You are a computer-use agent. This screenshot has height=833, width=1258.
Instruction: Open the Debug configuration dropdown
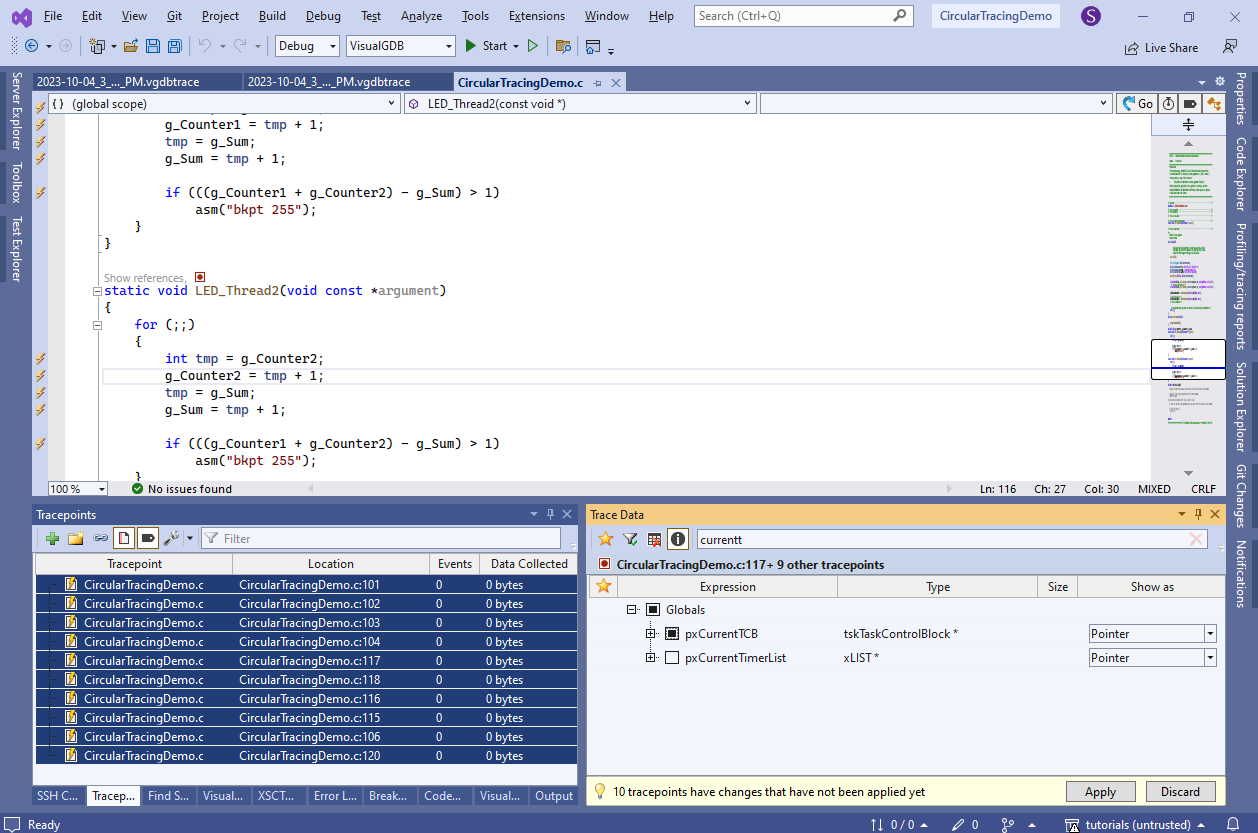[308, 46]
